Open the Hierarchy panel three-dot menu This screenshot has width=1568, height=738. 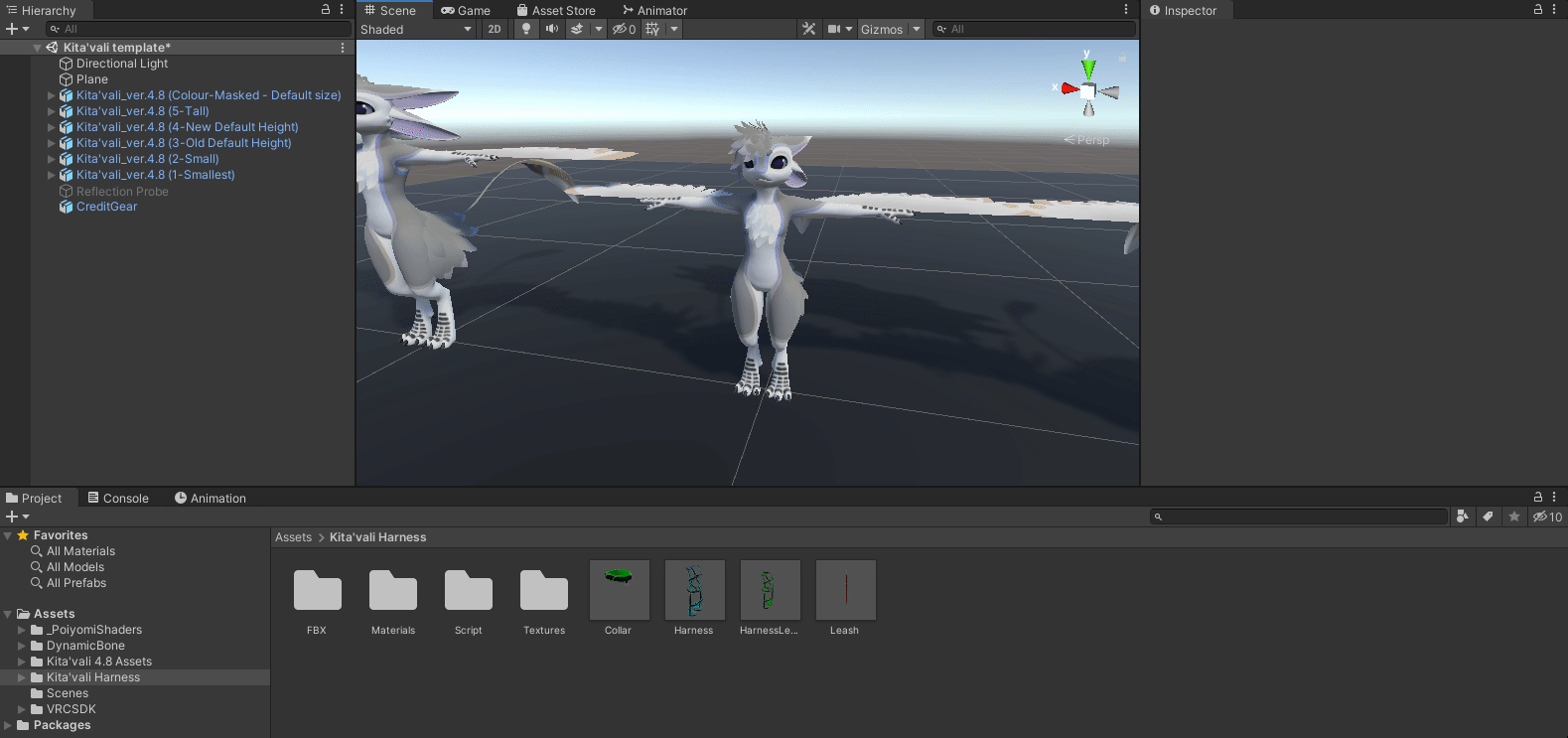[342, 10]
